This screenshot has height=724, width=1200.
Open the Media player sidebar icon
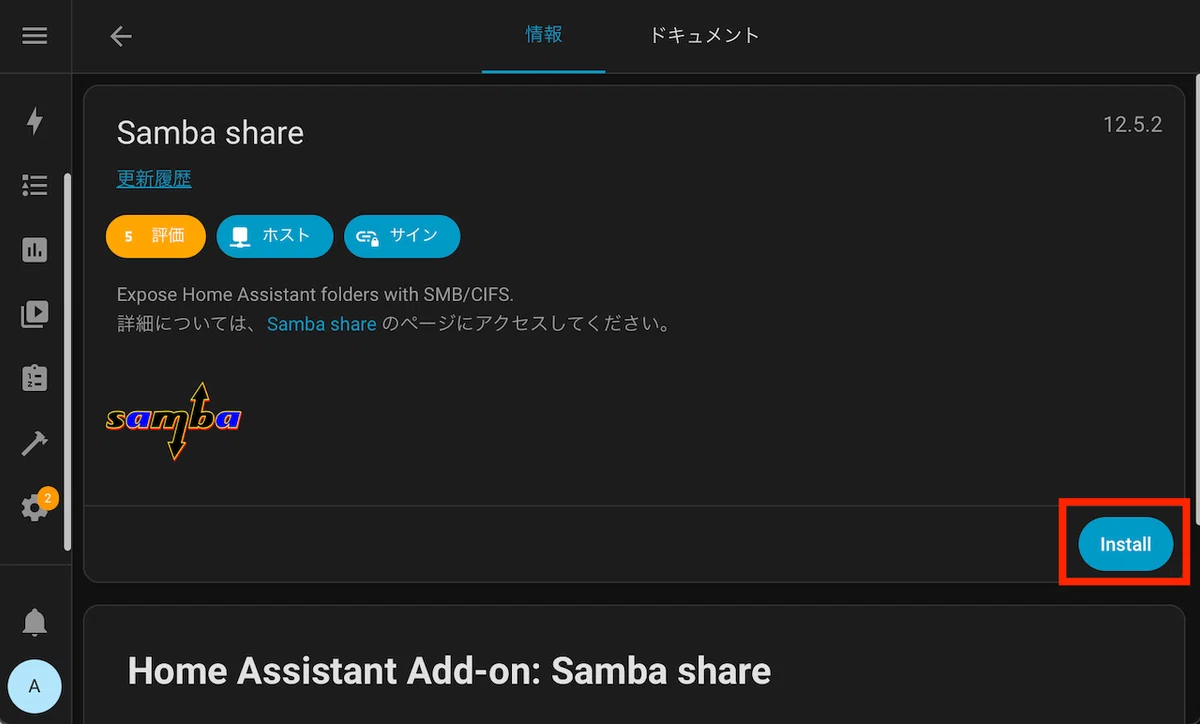(x=35, y=314)
